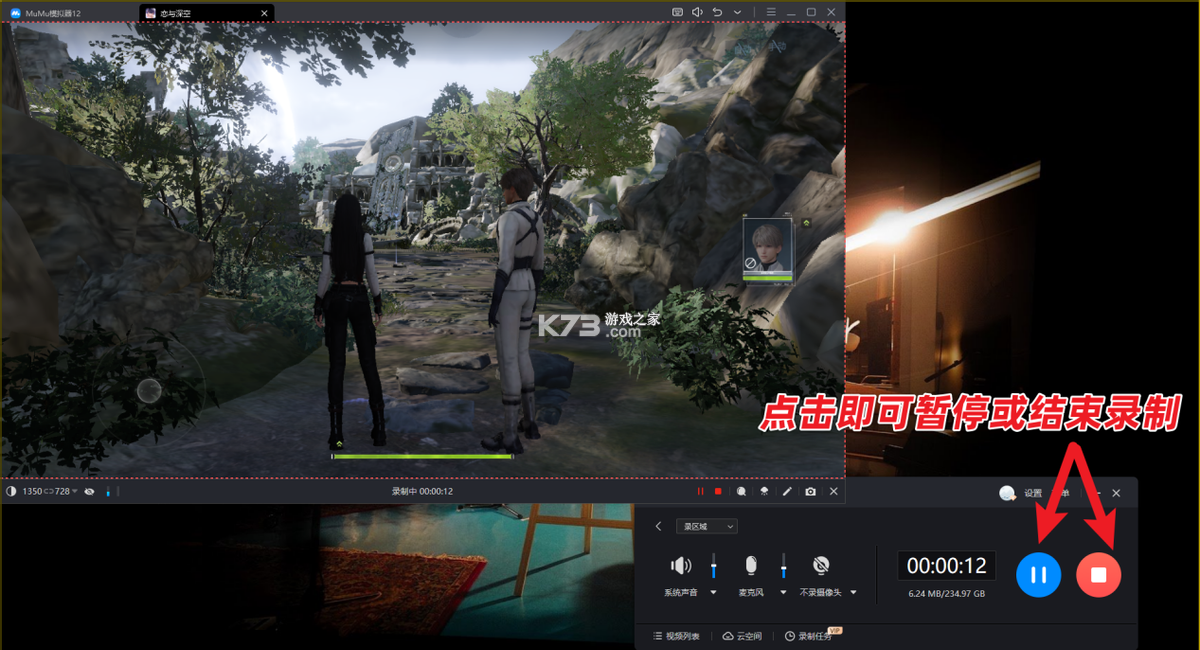Click the MuMu volume speaker icon
The image size is (1200, 650).
pyautogui.click(x=697, y=12)
